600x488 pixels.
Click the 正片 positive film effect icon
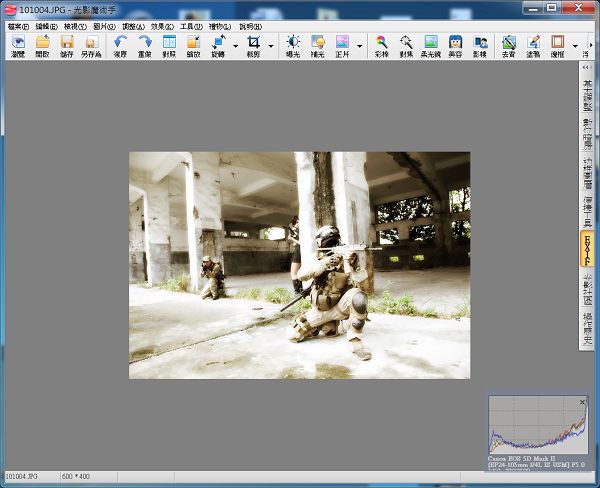pyautogui.click(x=342, y=46)
